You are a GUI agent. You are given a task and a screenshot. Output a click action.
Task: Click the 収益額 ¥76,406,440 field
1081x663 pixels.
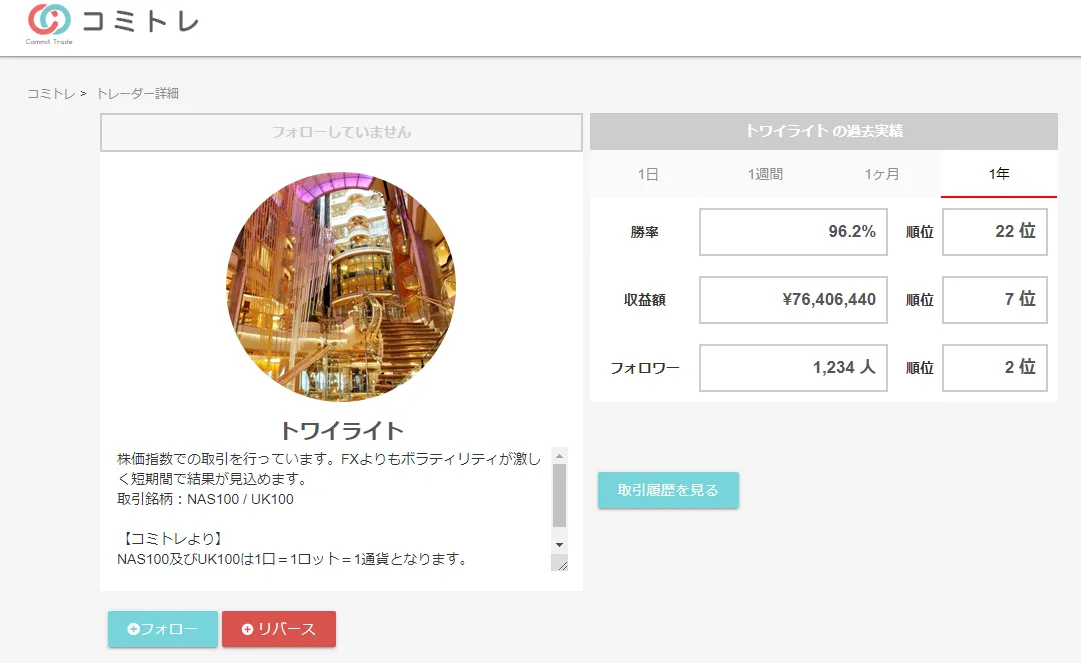793,300
